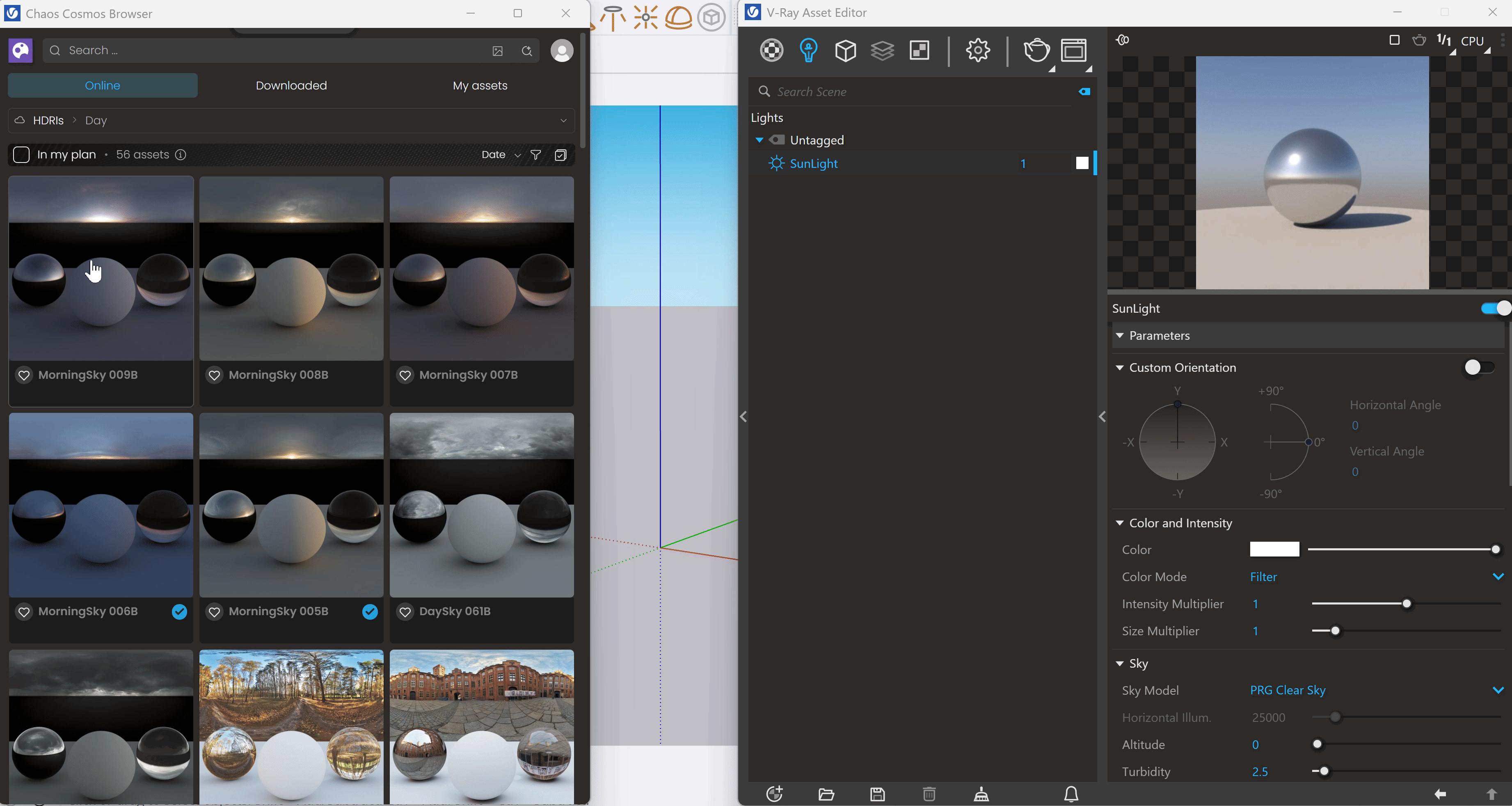Open V-Ray Settings gear icon

click(x=978, y=50)
